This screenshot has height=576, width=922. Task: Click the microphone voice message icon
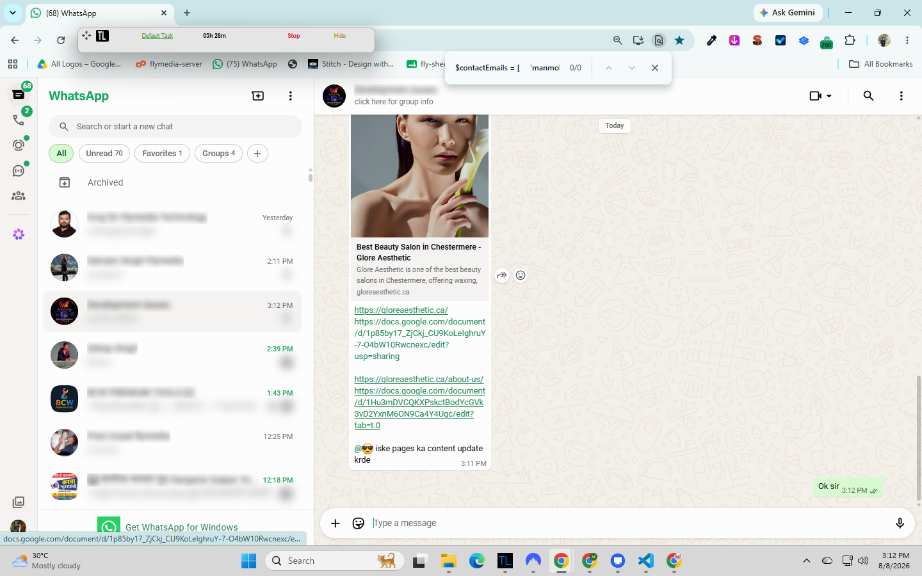tap(899, 523)
